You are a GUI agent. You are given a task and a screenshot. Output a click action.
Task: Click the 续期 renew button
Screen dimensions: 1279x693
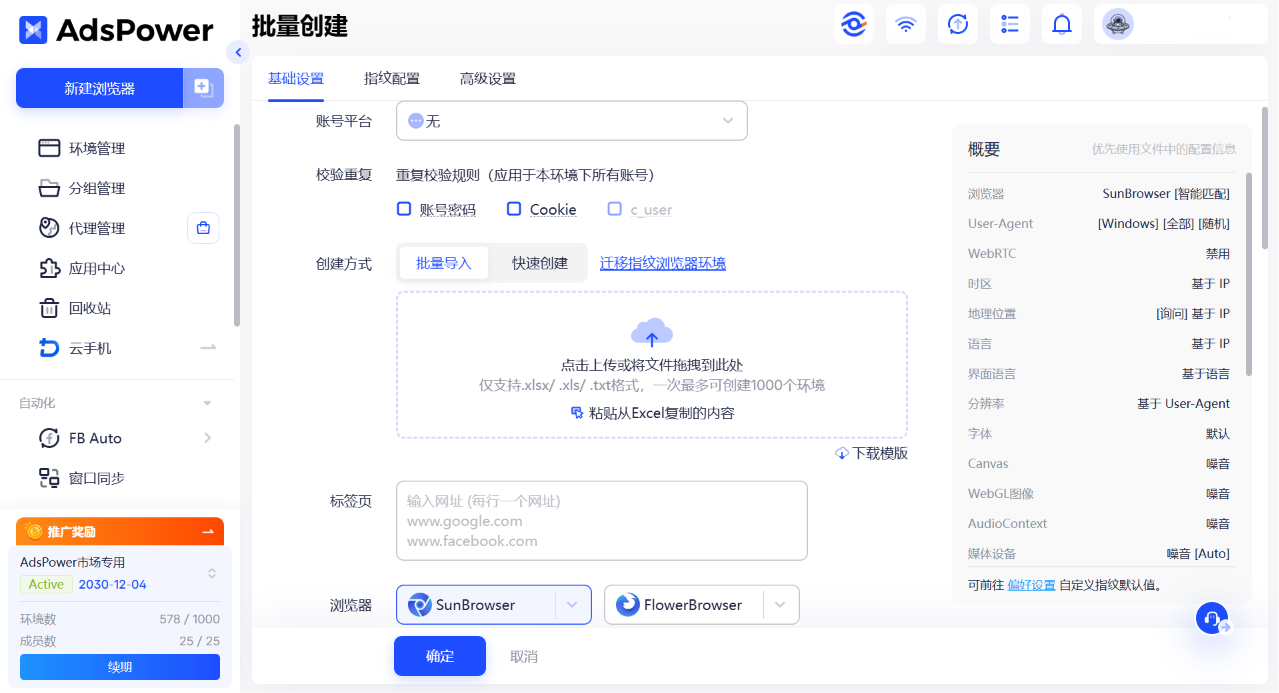coord(120,667)
